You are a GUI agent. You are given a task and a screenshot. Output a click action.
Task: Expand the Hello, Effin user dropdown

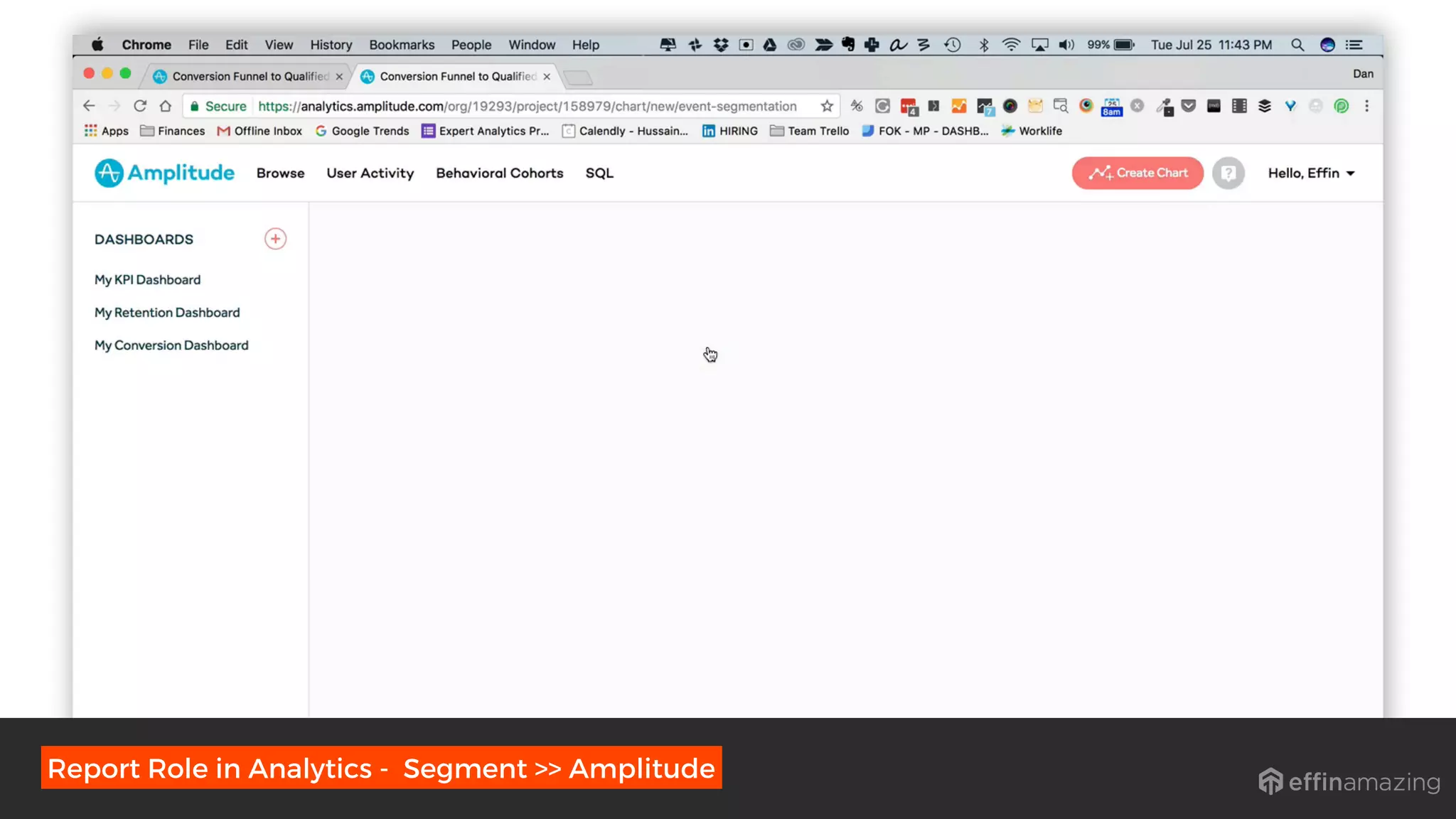1311,173
